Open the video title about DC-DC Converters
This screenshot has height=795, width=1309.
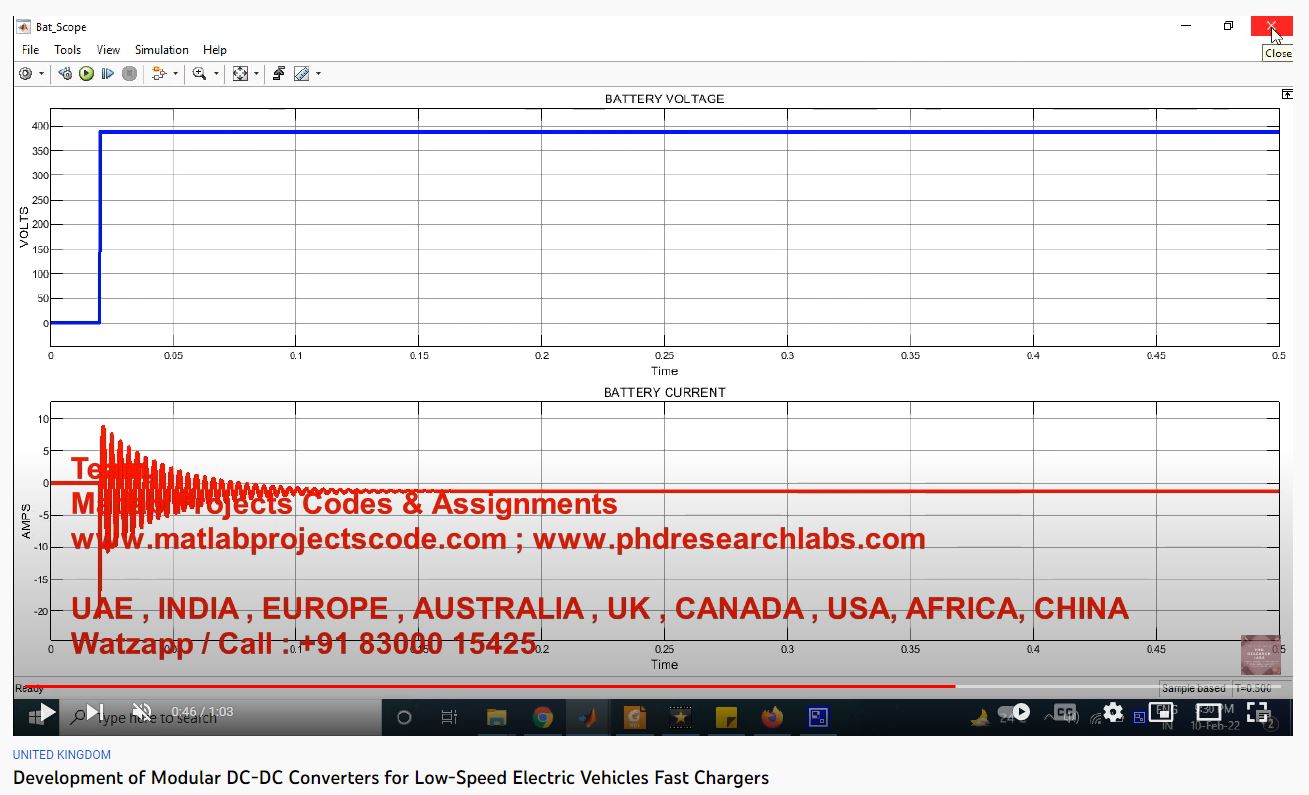tap(390, 777)
